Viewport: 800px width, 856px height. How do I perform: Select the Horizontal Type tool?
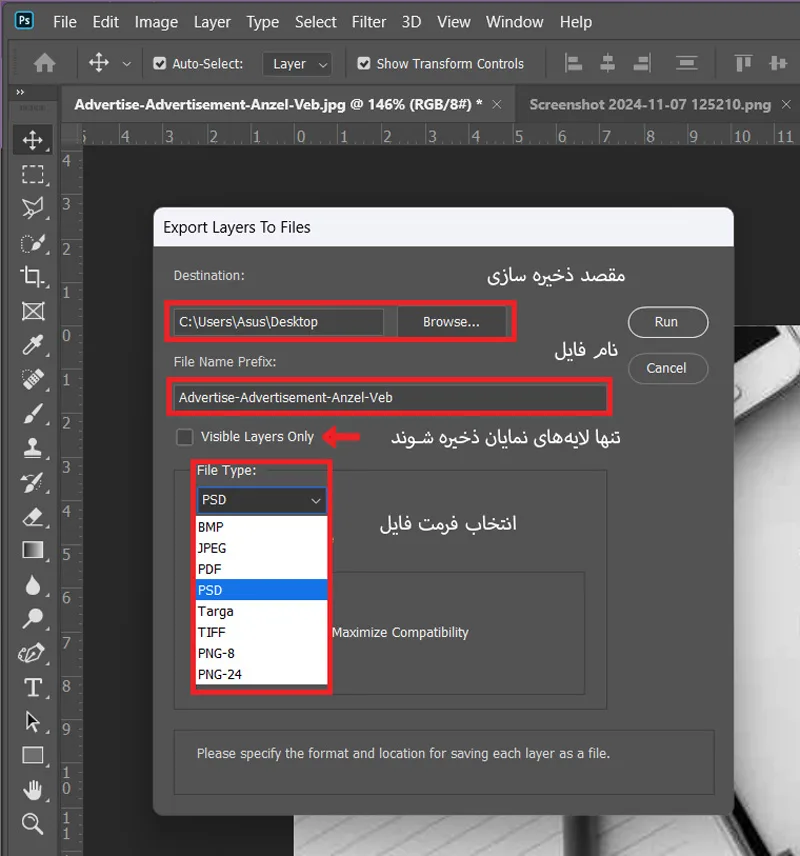(x=33, y=687)
